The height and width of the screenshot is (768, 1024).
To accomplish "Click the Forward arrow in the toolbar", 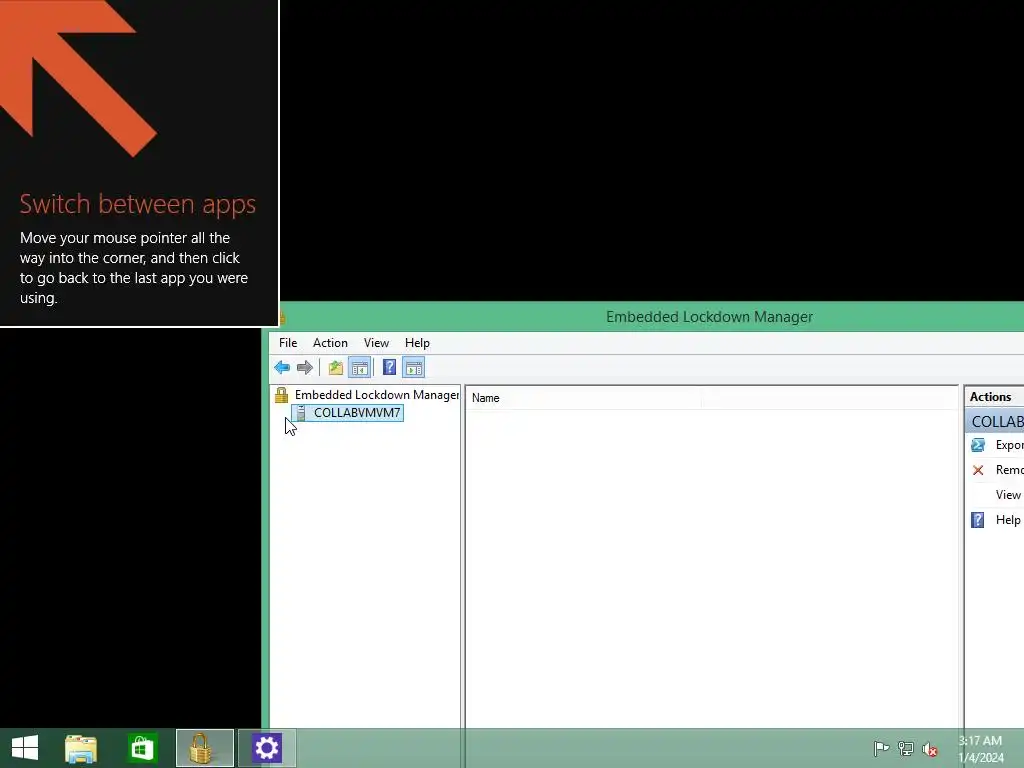I will coord(304,368).
